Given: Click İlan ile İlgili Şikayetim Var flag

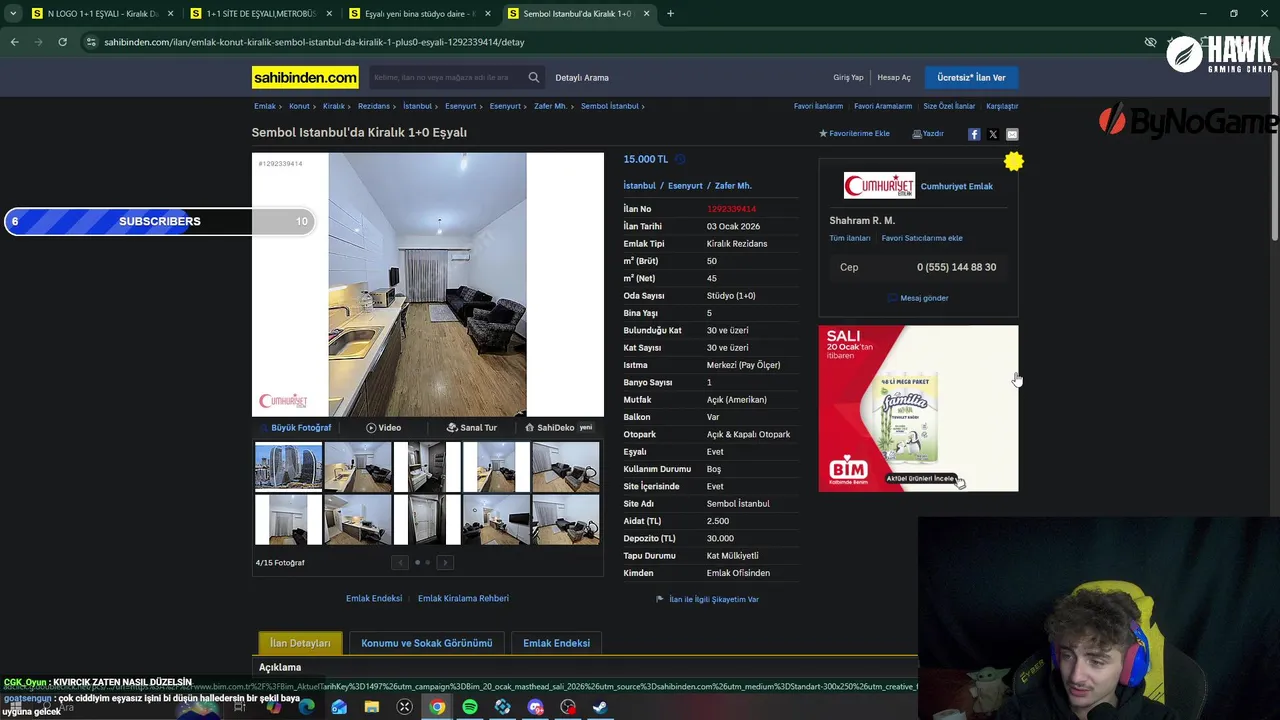Looking at the screenshot, I should 707,599.
